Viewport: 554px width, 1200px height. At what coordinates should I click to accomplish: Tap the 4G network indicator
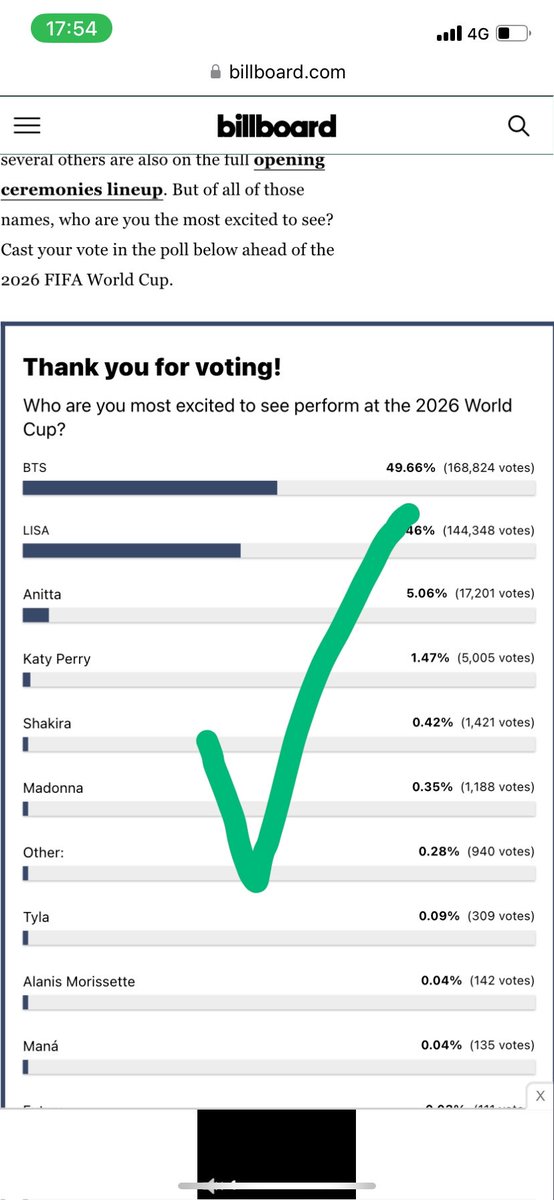click(478, 34)
